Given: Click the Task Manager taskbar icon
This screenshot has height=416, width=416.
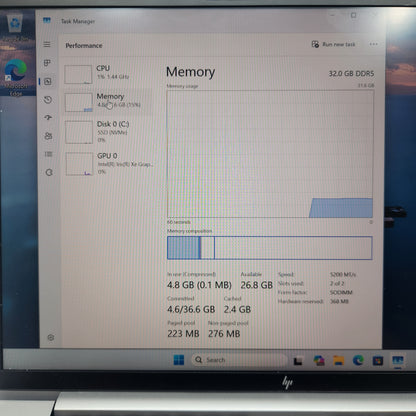Looking at the screenshot, I should click(398, 361).
